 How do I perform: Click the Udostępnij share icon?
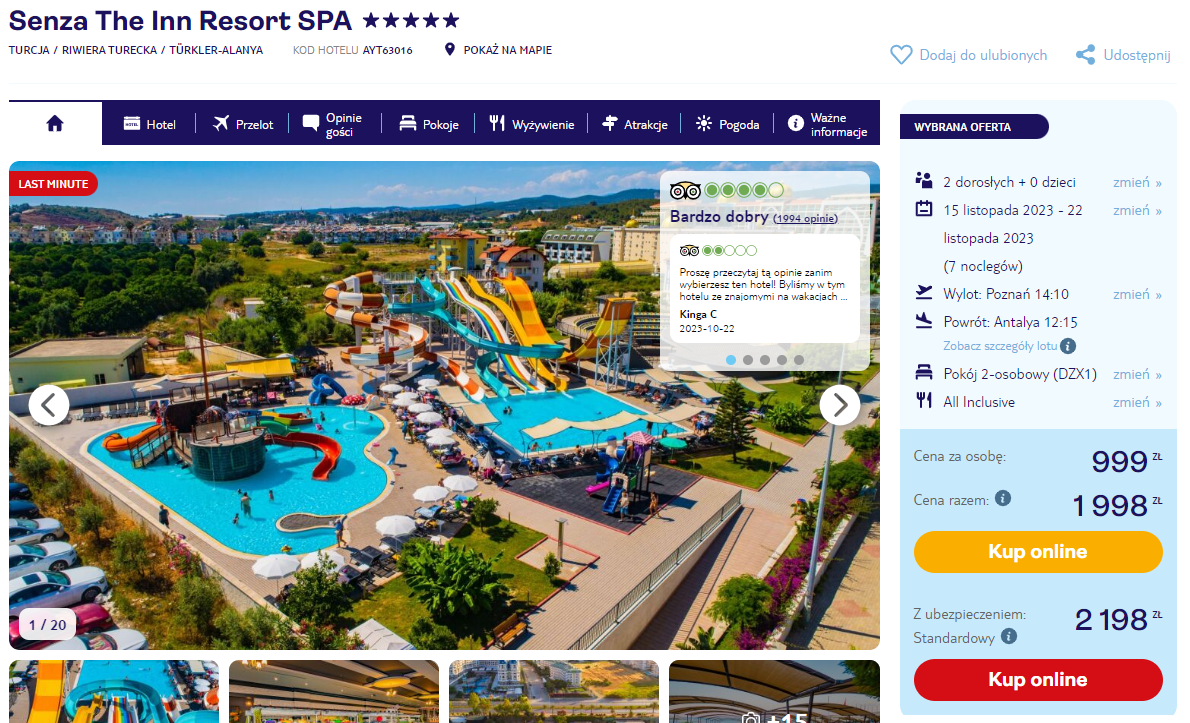click(x=1085, y=55)
